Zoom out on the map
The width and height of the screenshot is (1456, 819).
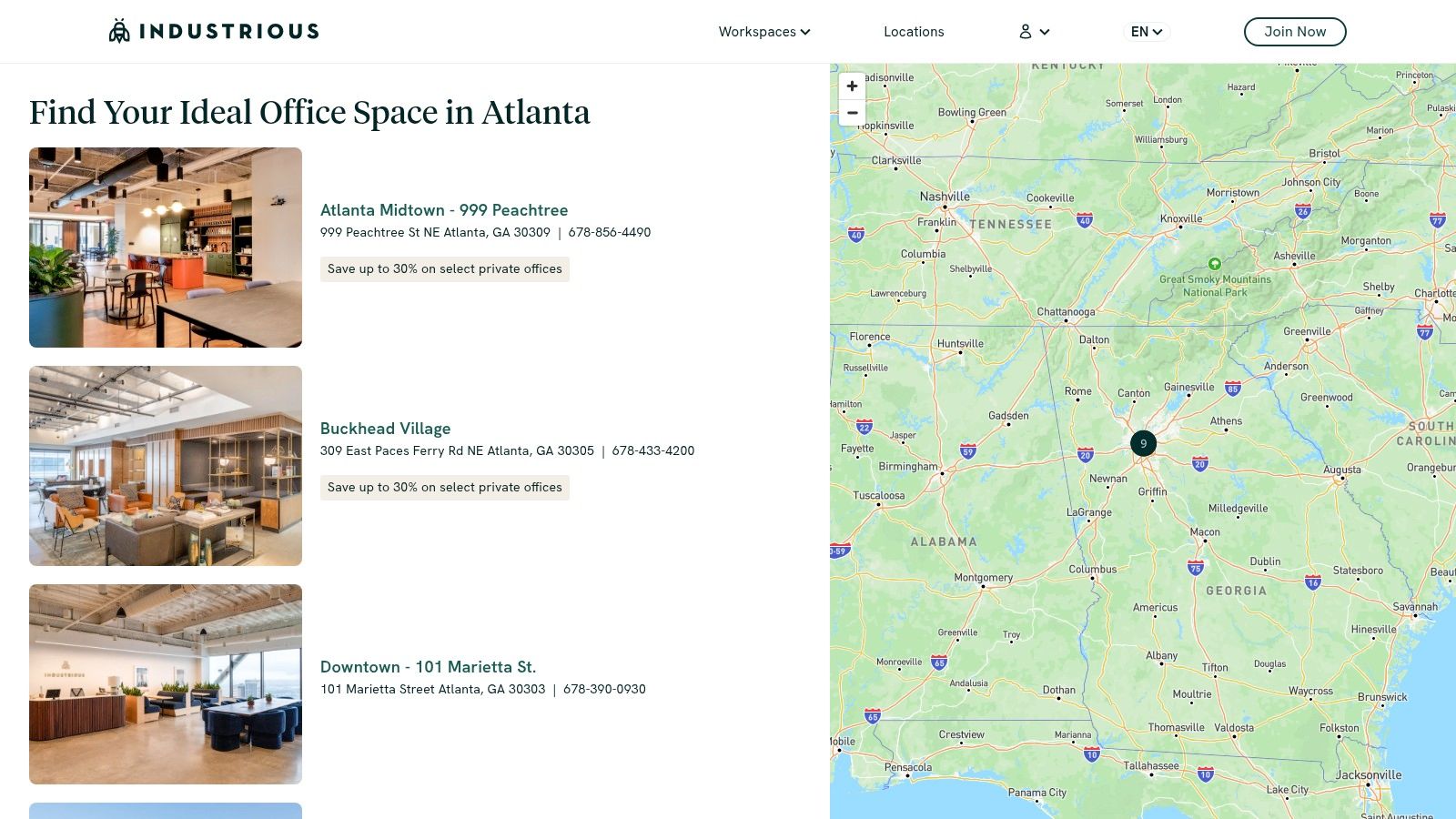(852, 113)
